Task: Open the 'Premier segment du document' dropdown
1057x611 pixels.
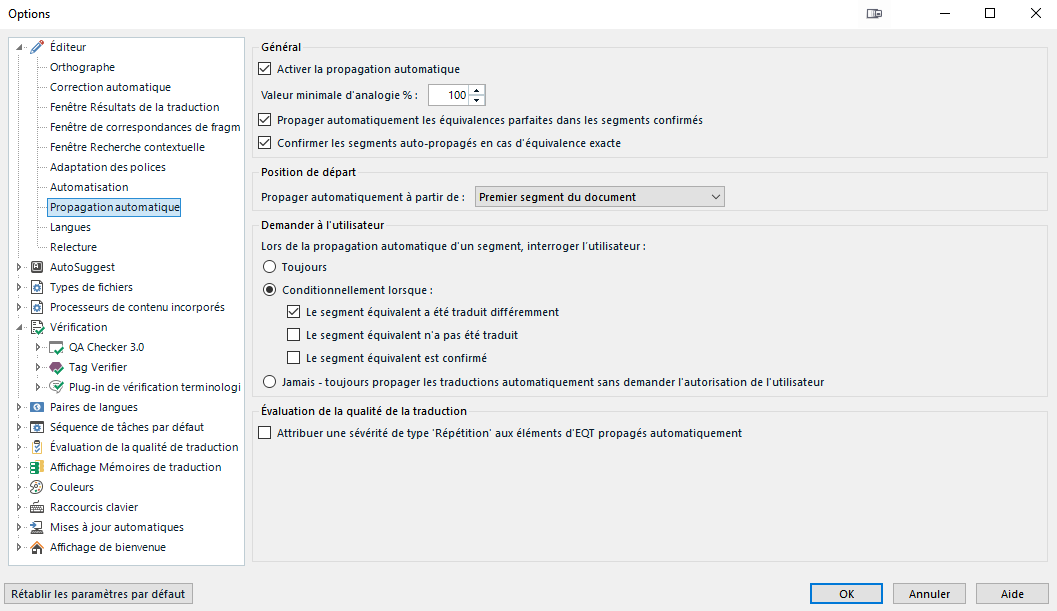Action: click(x=716, y=196)
